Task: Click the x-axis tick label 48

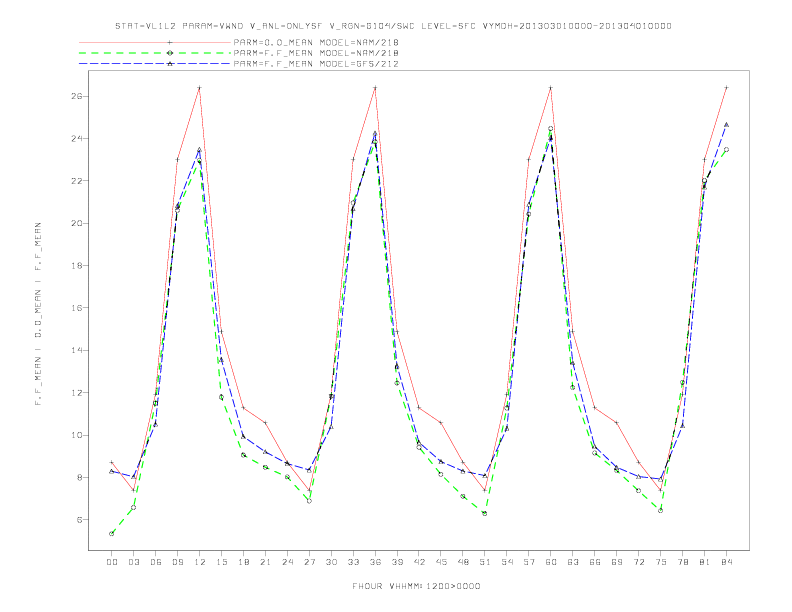Action: tap(463, 562)
